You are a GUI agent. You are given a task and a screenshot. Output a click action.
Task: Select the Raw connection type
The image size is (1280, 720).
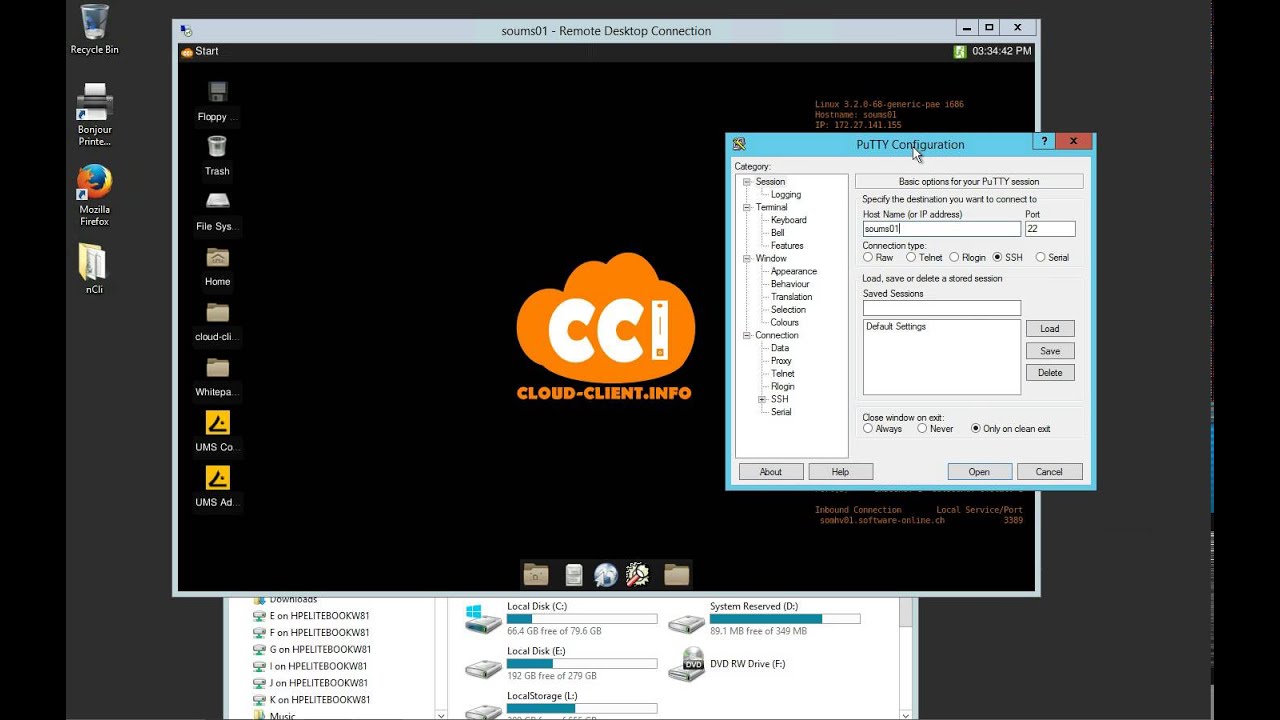pyautogui.click(x=868, y=257)
